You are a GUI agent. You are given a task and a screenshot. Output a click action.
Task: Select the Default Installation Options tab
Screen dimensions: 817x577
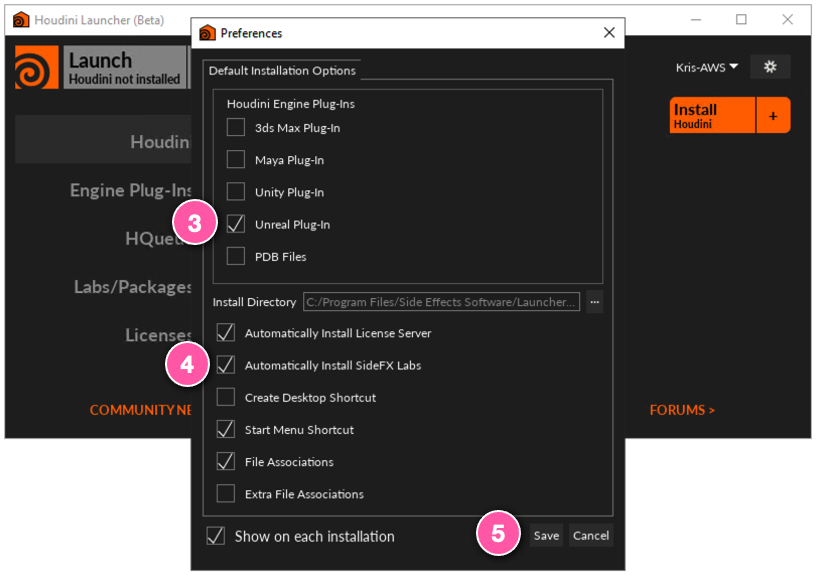[x=282, y=70]
